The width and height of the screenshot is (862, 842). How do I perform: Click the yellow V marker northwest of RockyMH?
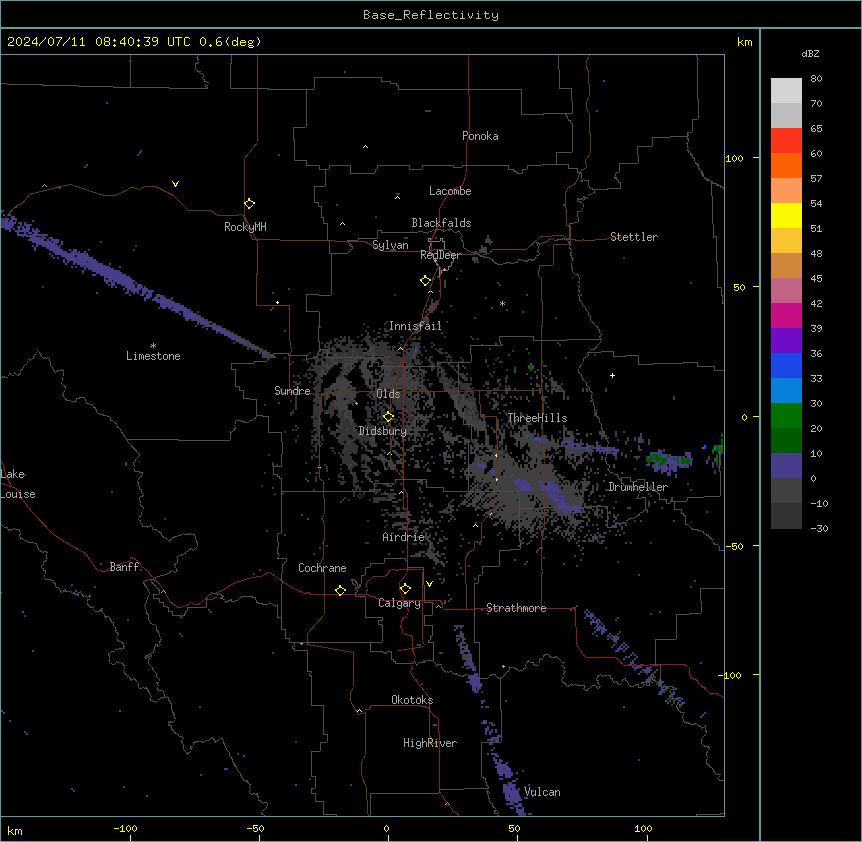point(175,184)
